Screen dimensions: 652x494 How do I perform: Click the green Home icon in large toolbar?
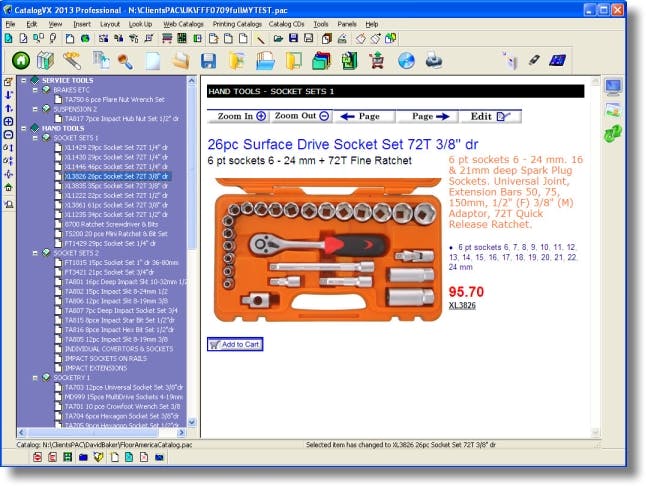click(21, 60)
